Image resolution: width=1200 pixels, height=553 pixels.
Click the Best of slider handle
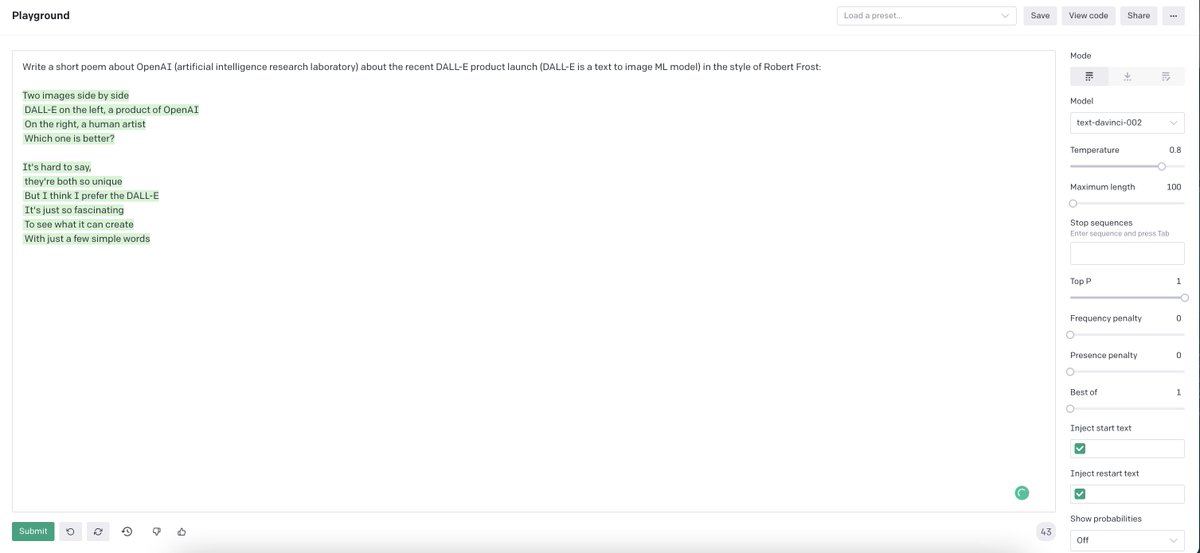[x=1070, y=408]
